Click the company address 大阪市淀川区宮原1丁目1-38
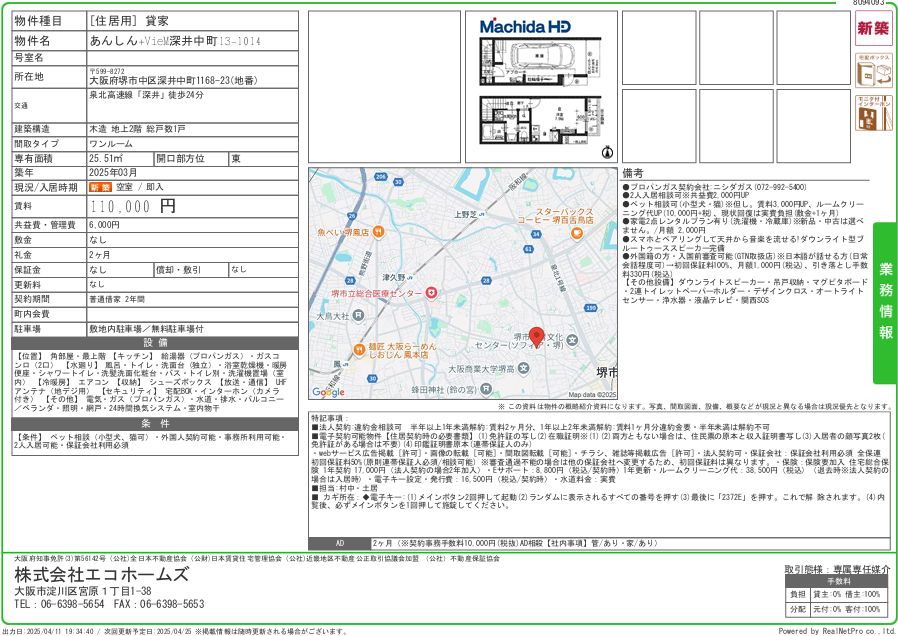This screenshot has width=898, height=636. pyautogui.click(x=83, y=591)
